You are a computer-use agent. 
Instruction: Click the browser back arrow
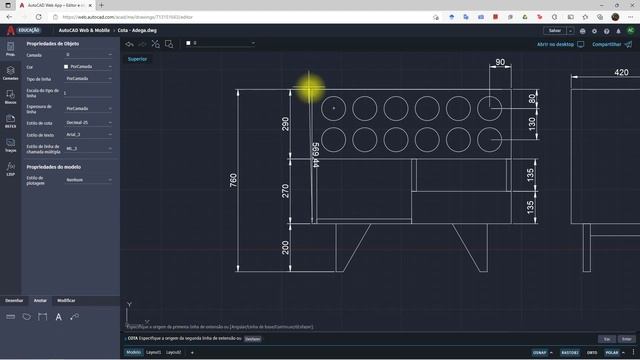9,17
